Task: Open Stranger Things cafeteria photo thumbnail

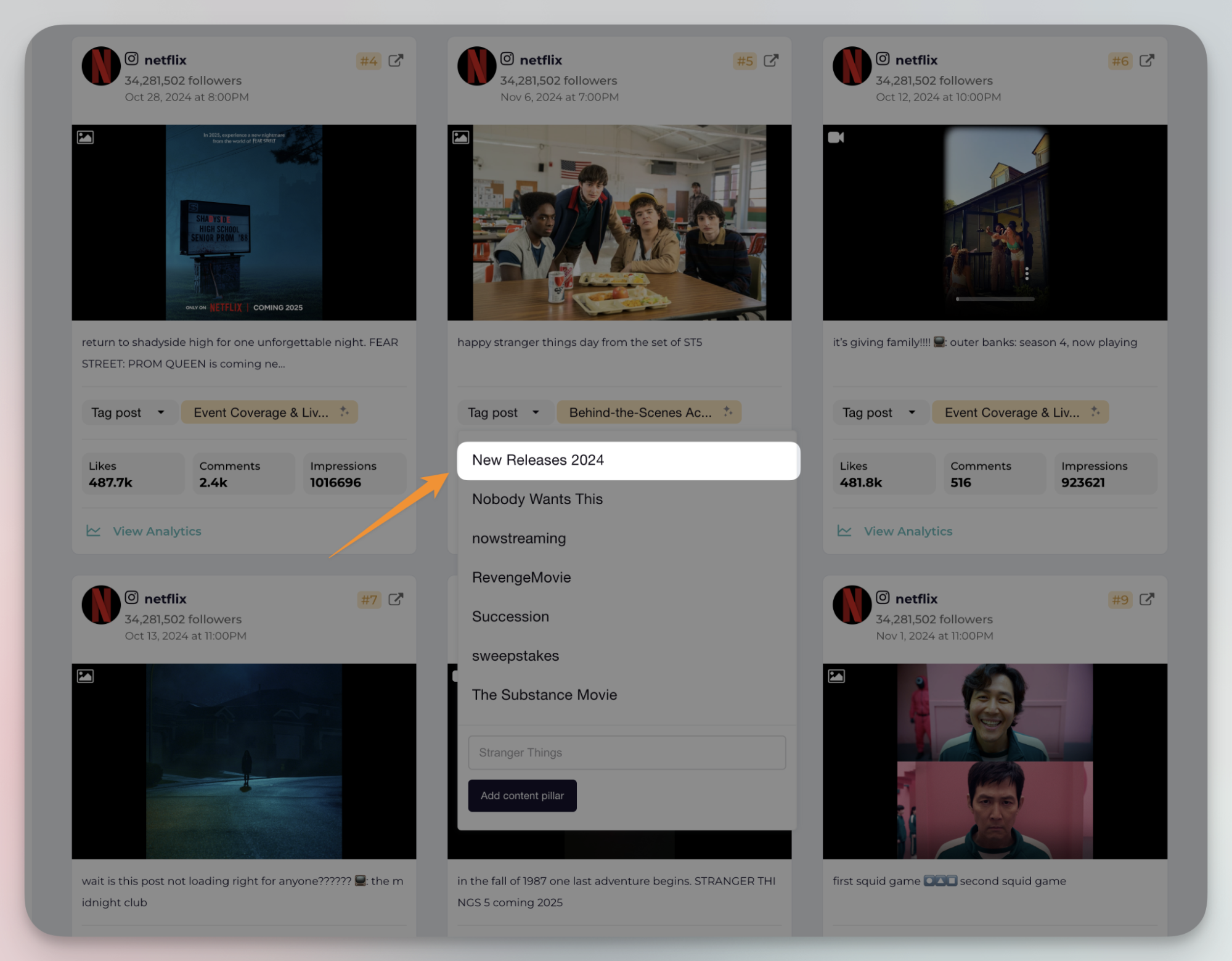Action: [x=619, y=223]
